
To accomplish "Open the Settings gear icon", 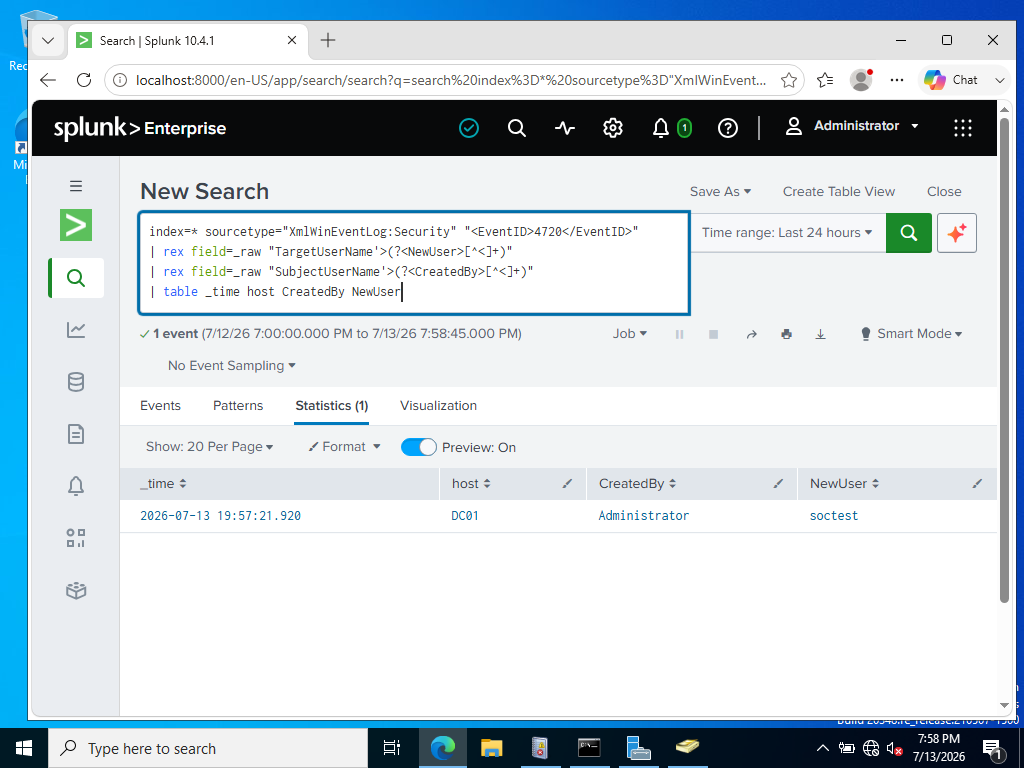I will coord(613,128).
